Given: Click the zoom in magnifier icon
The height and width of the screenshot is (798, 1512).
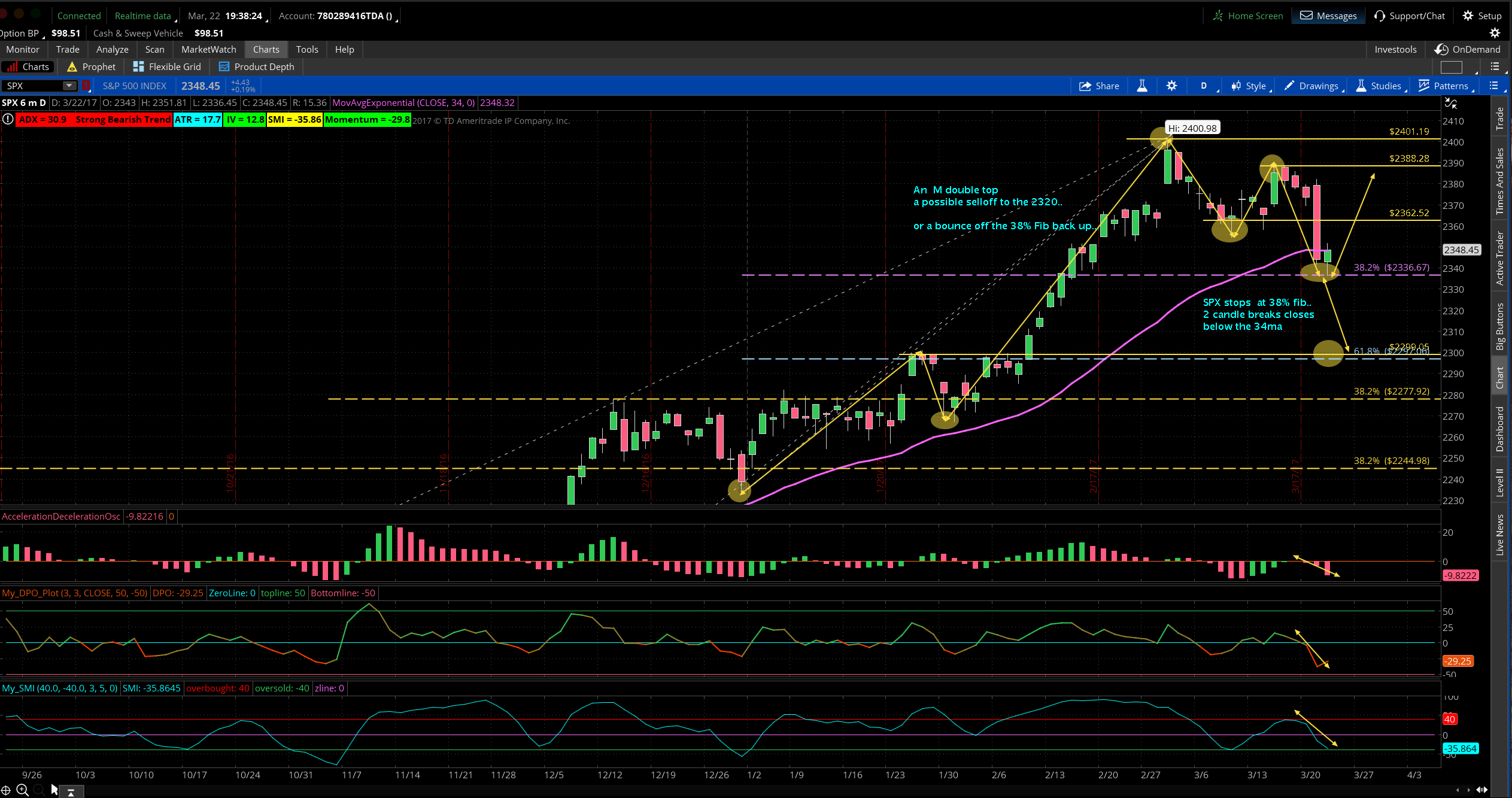Looking at the screenshot, I should [22, 790].
